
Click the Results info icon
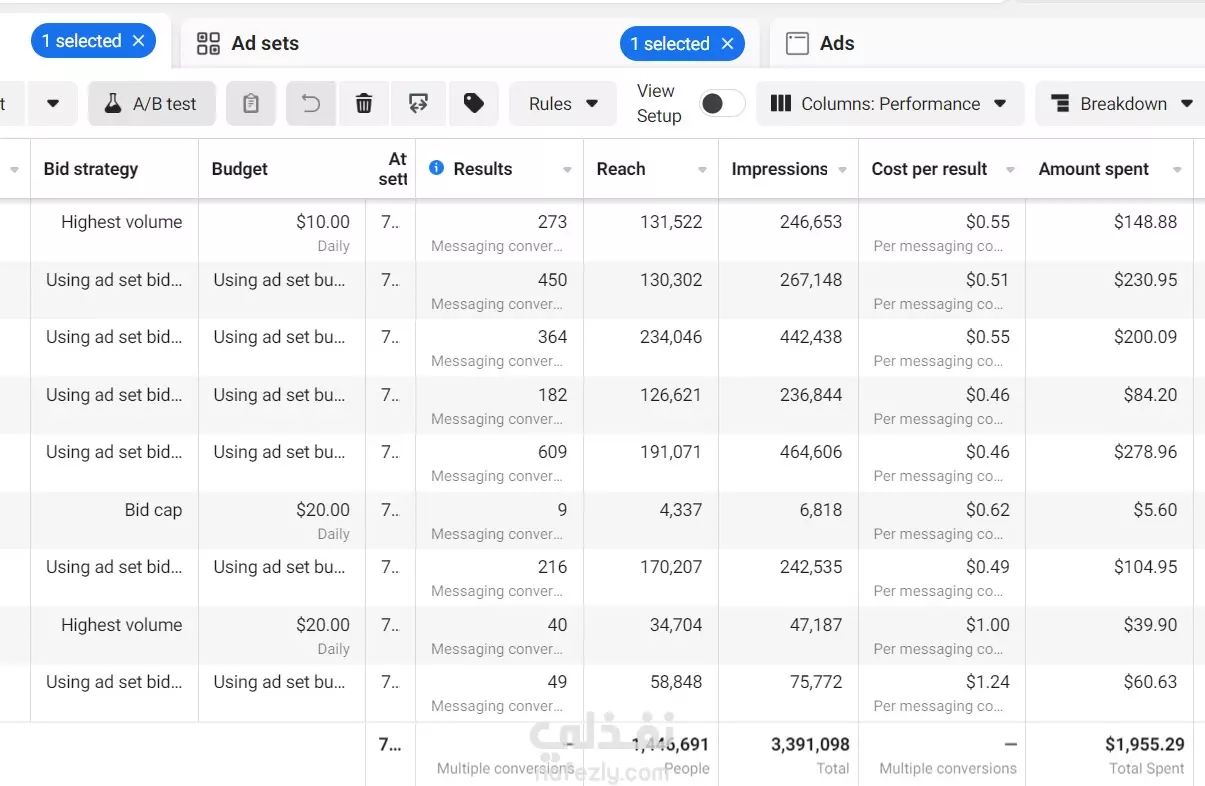coord(436,168)
